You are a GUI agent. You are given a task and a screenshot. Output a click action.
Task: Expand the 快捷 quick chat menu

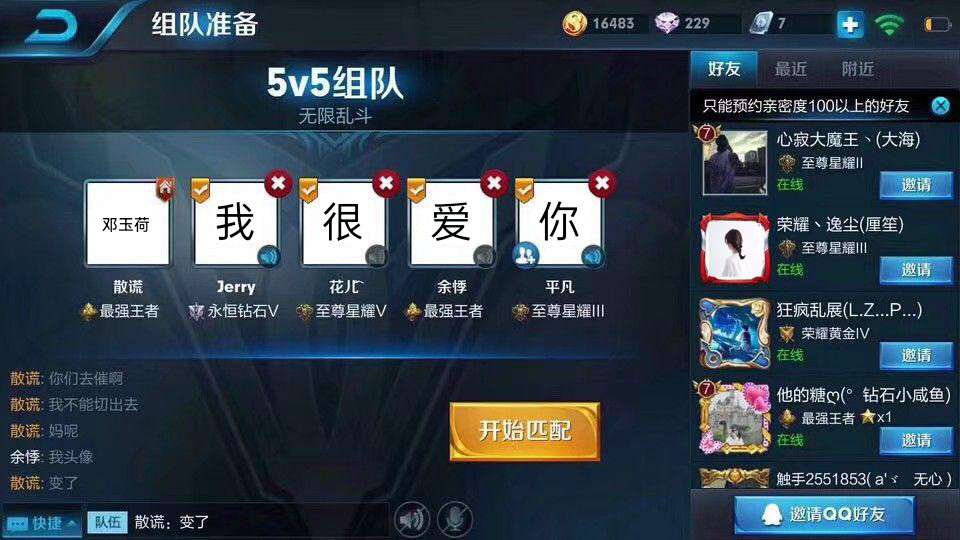coord(42,523)
